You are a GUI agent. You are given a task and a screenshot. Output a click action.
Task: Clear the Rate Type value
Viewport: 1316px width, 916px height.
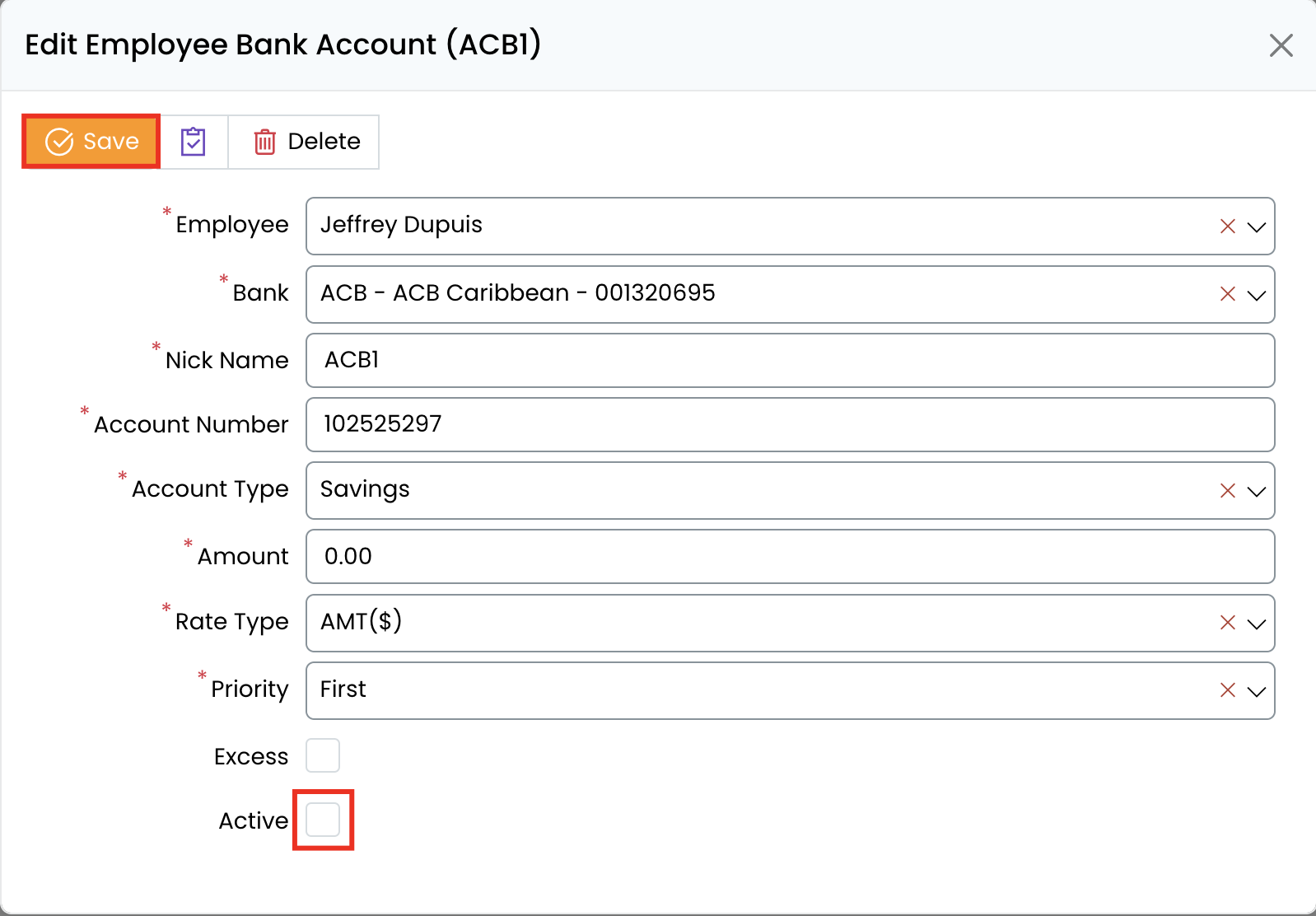pos(1227,623)
